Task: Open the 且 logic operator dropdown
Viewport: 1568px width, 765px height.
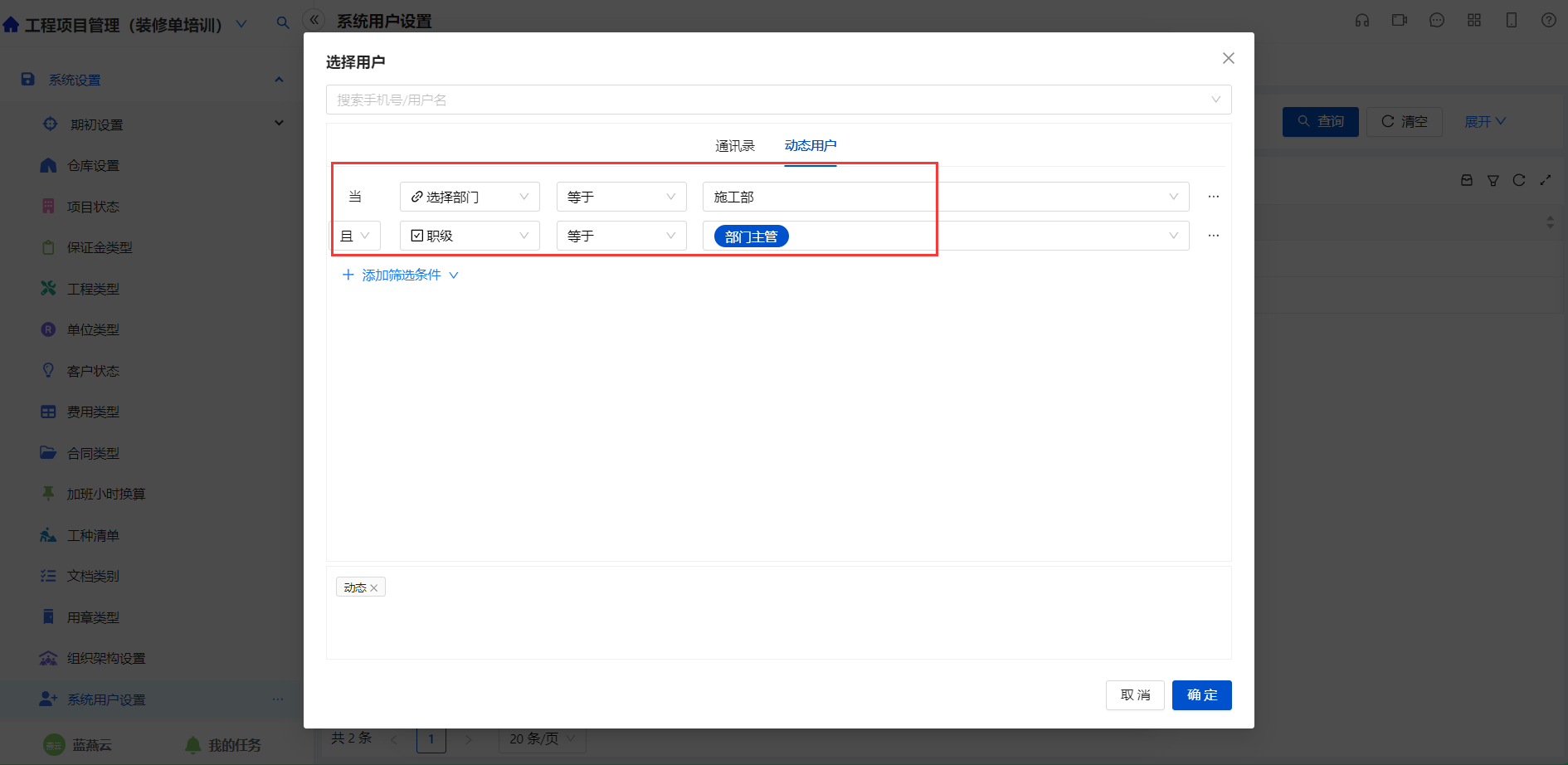Action: [355, 236]
